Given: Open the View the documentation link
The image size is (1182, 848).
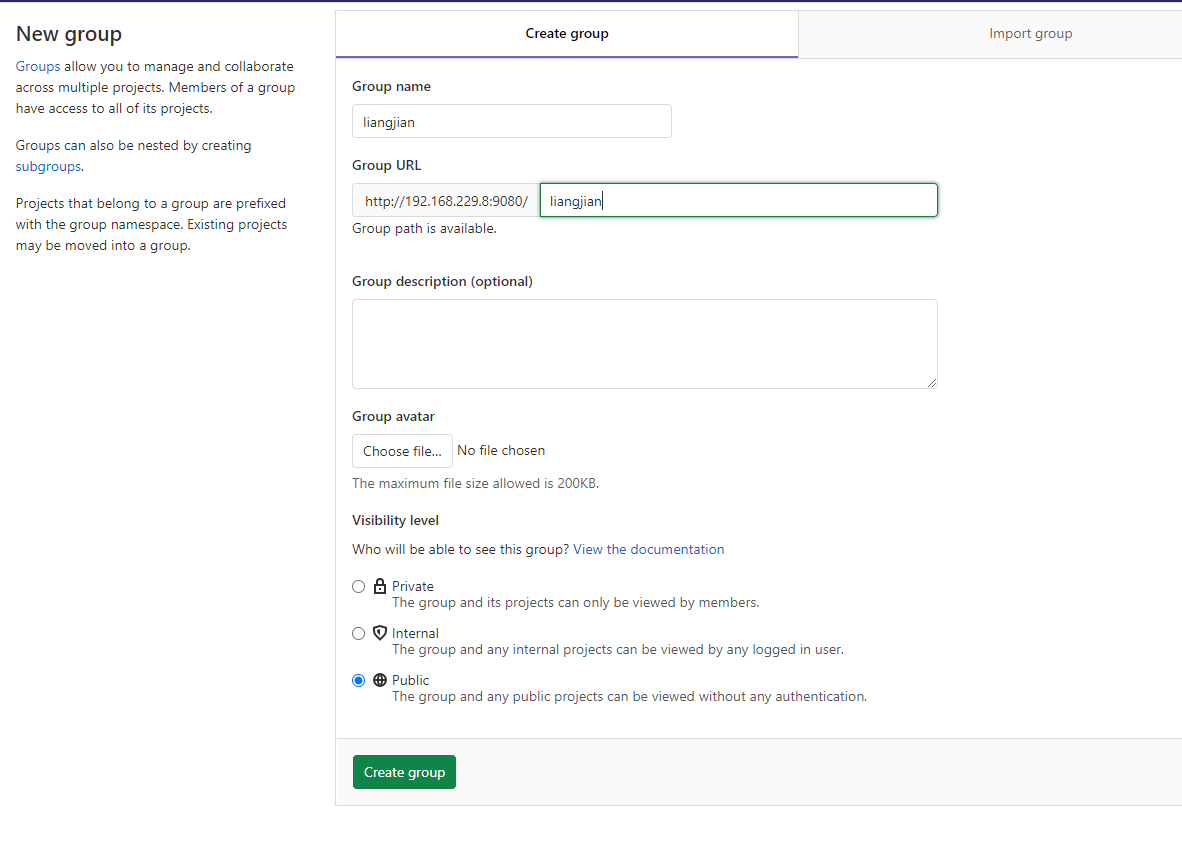Looking at the screenshot, I should click(648, 549).
